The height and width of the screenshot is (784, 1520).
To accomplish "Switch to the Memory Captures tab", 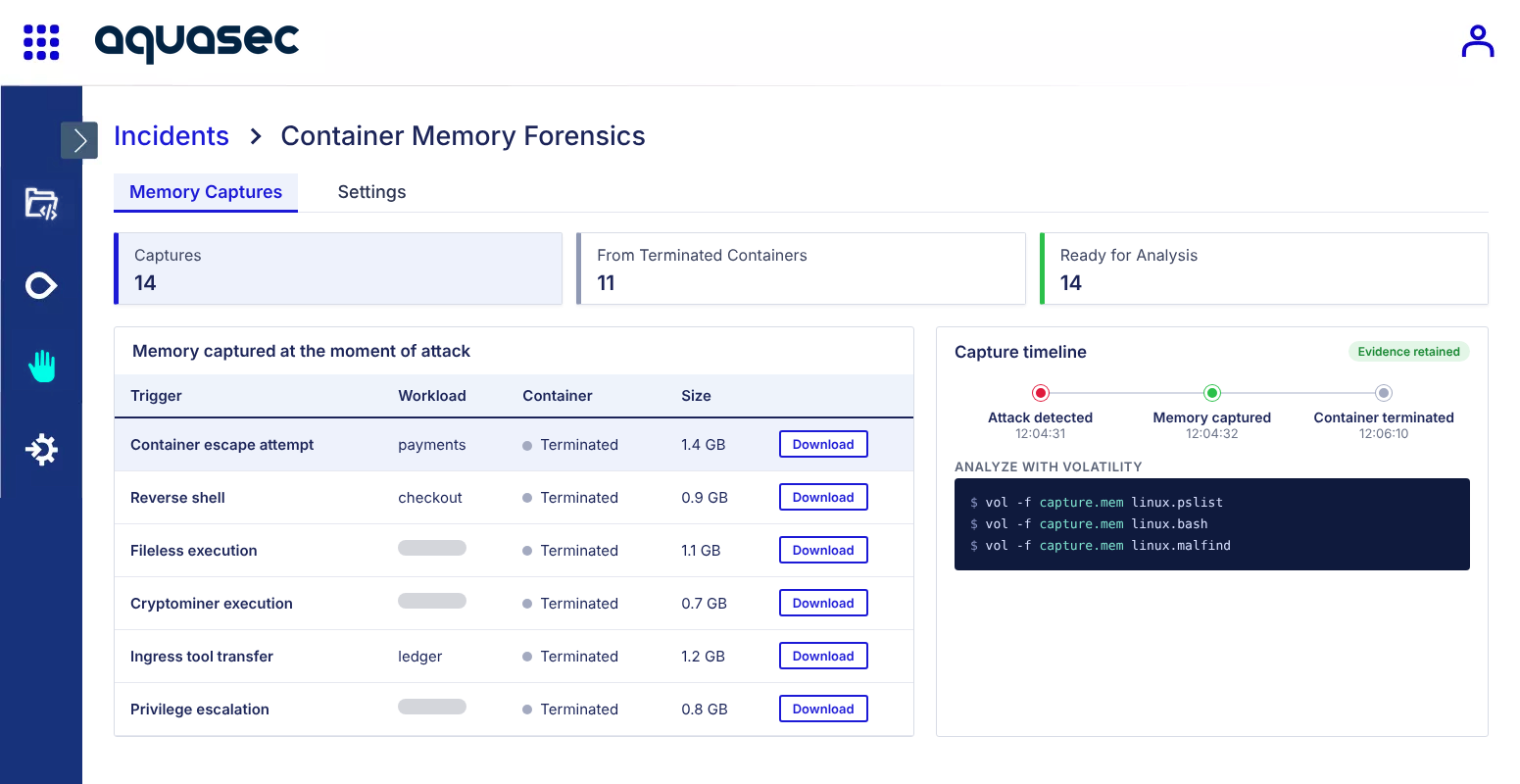I will click(206, 192).
